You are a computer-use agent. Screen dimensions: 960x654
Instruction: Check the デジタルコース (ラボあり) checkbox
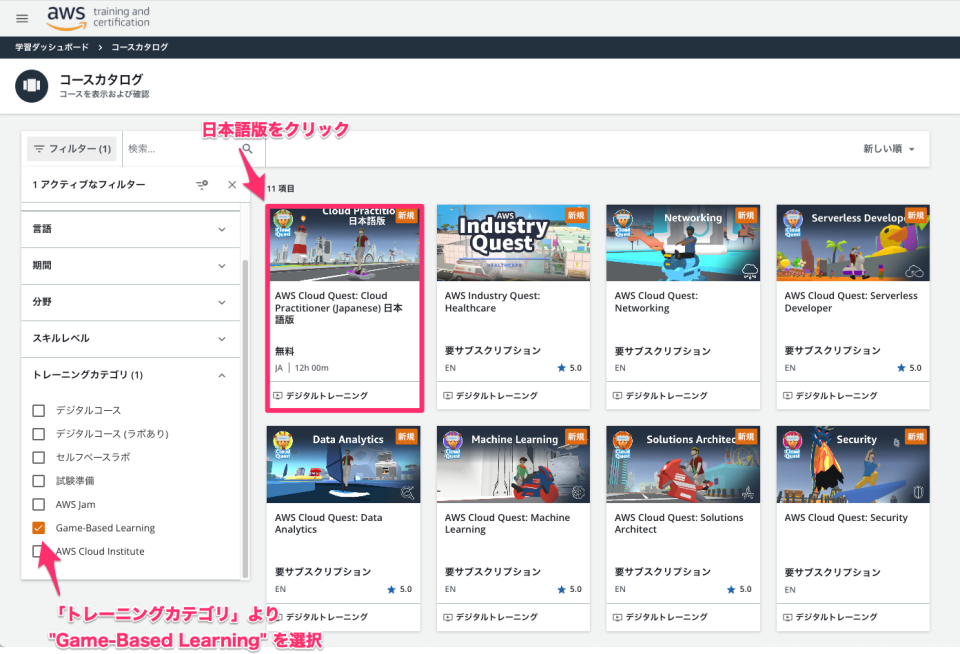(39, 434)
